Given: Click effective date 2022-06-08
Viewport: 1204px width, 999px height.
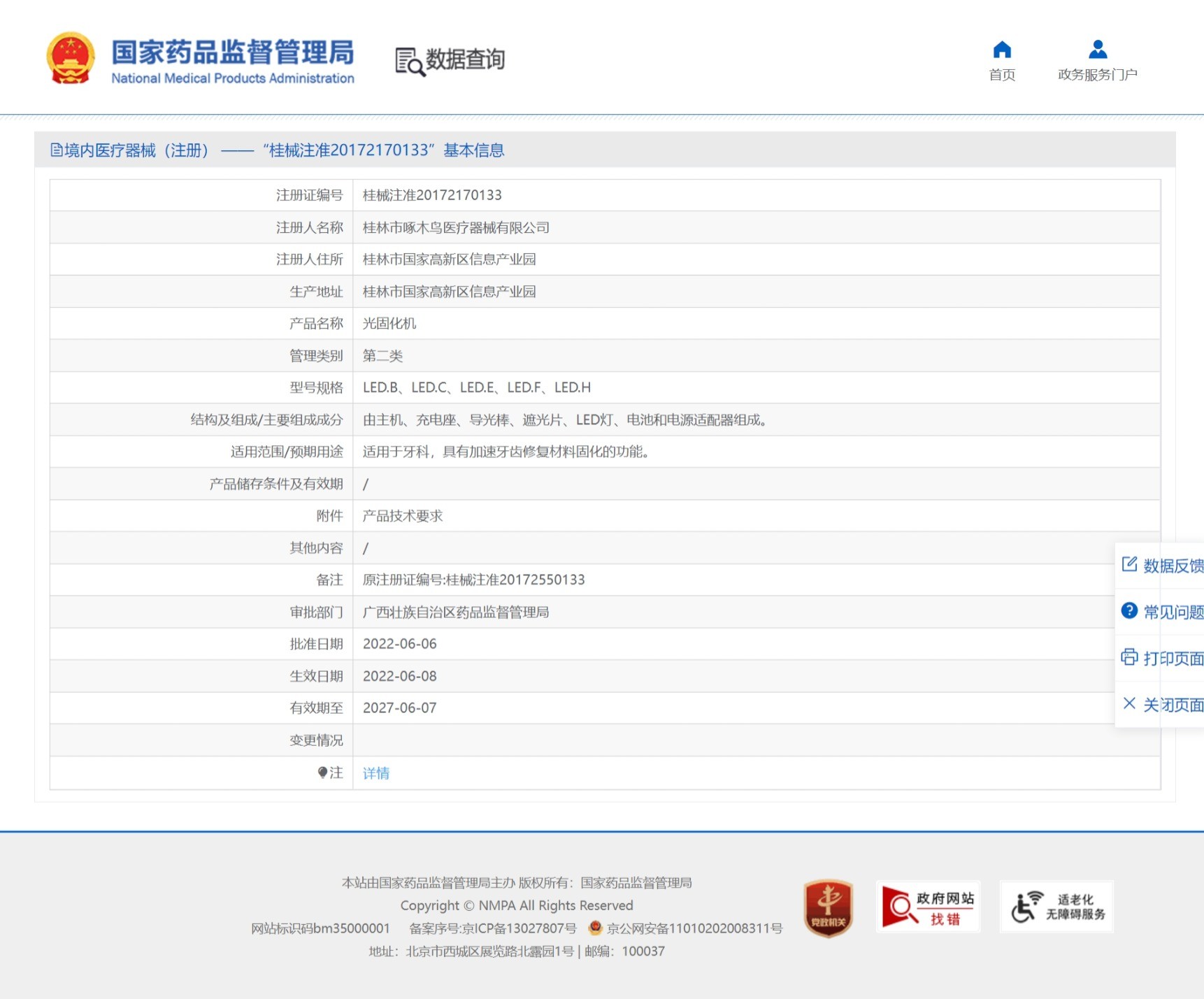Looking at the screenshot, I should [x=400, y=676].
